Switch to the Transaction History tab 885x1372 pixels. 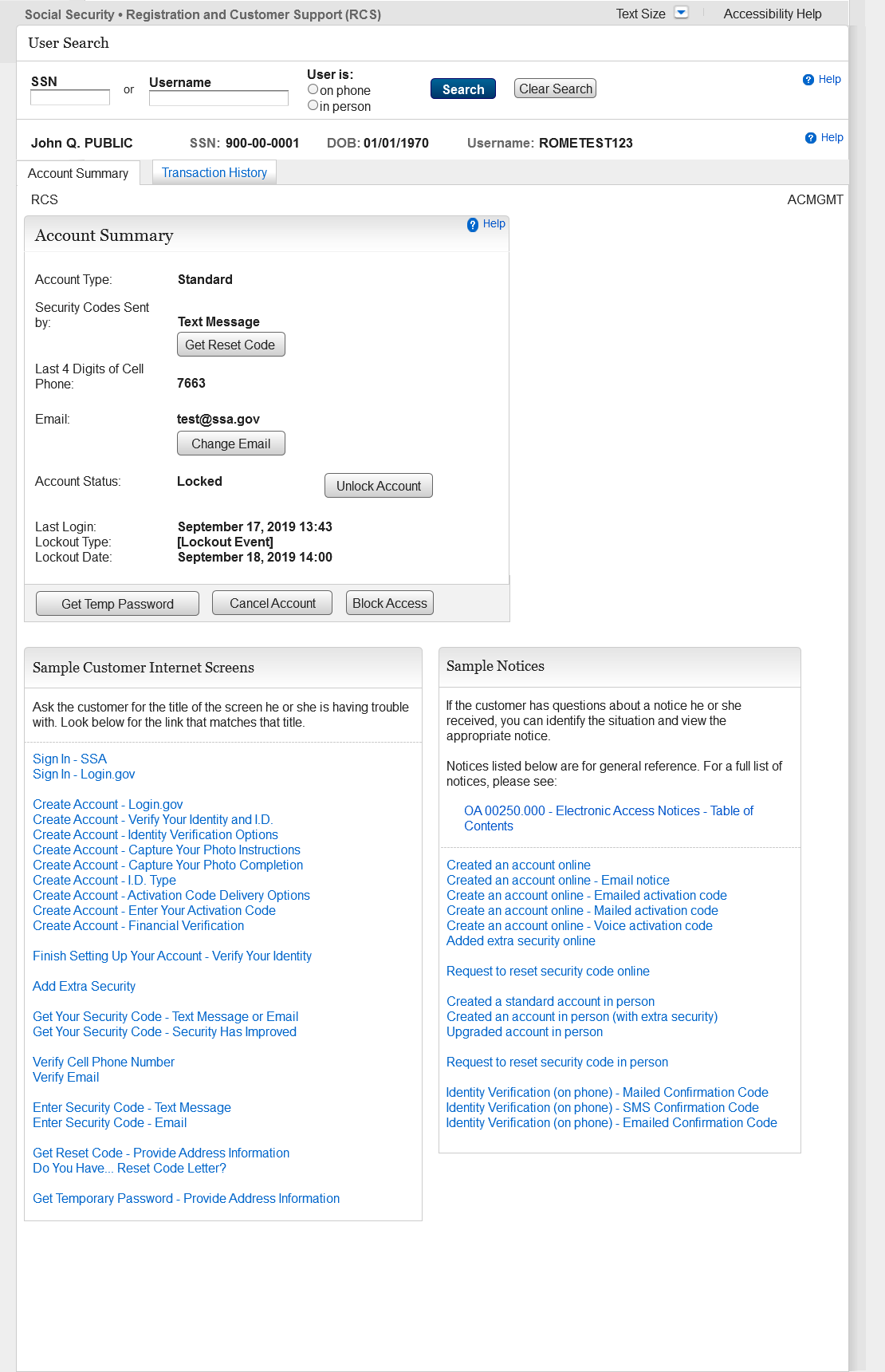pos(214,172)
